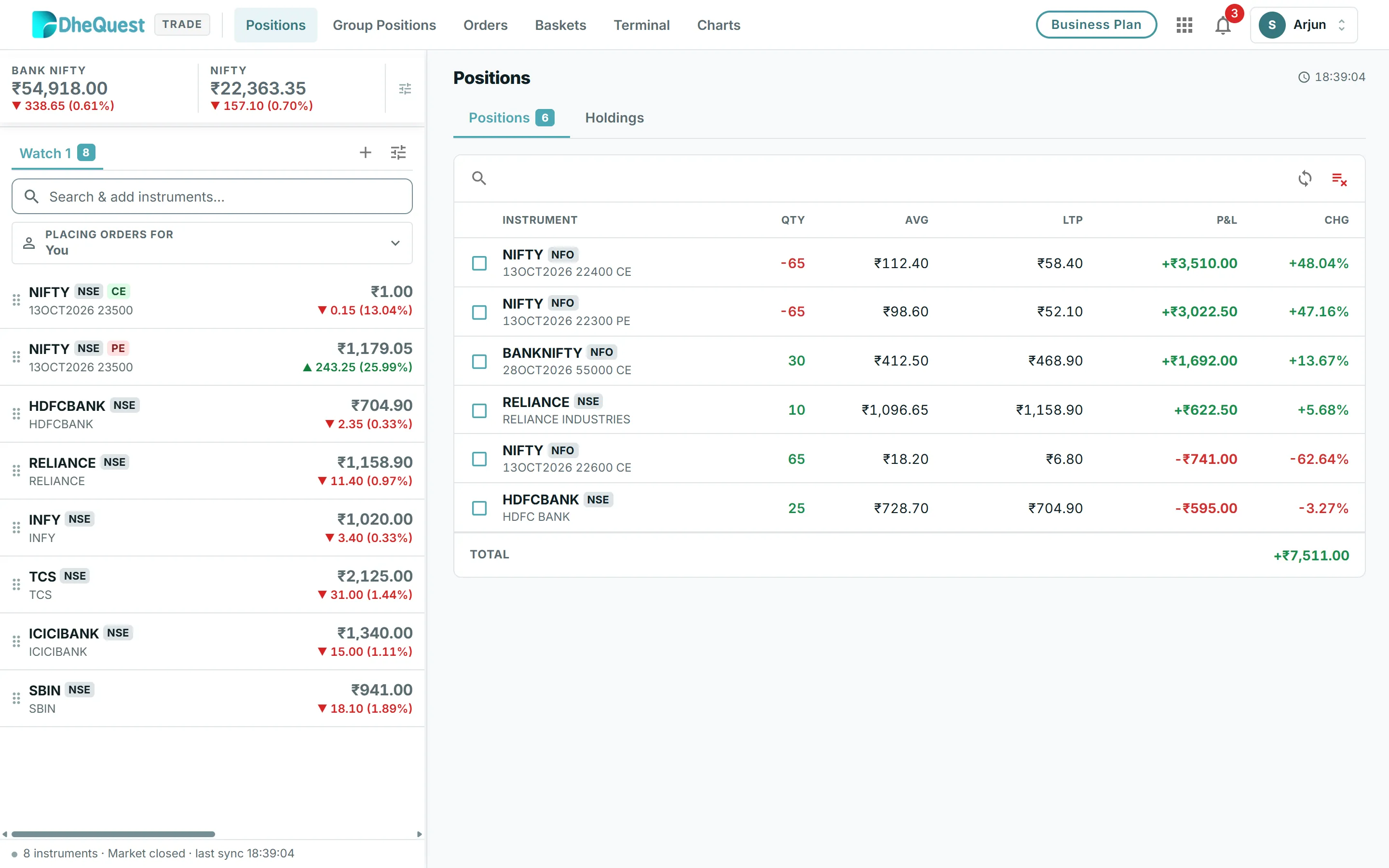The width and height of the screenshot is (1389, 868).
Task: Open the Baskets page
Action: point(560,25)
